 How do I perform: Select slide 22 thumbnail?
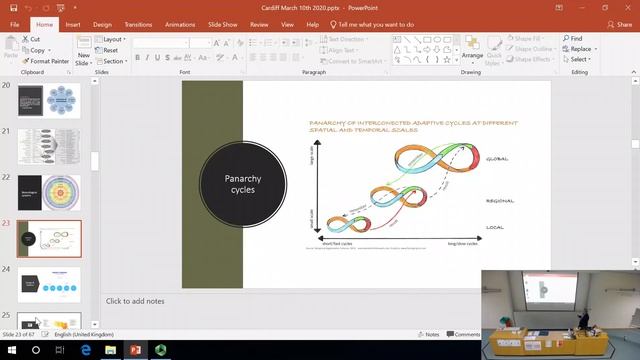[x=49, y=193]
